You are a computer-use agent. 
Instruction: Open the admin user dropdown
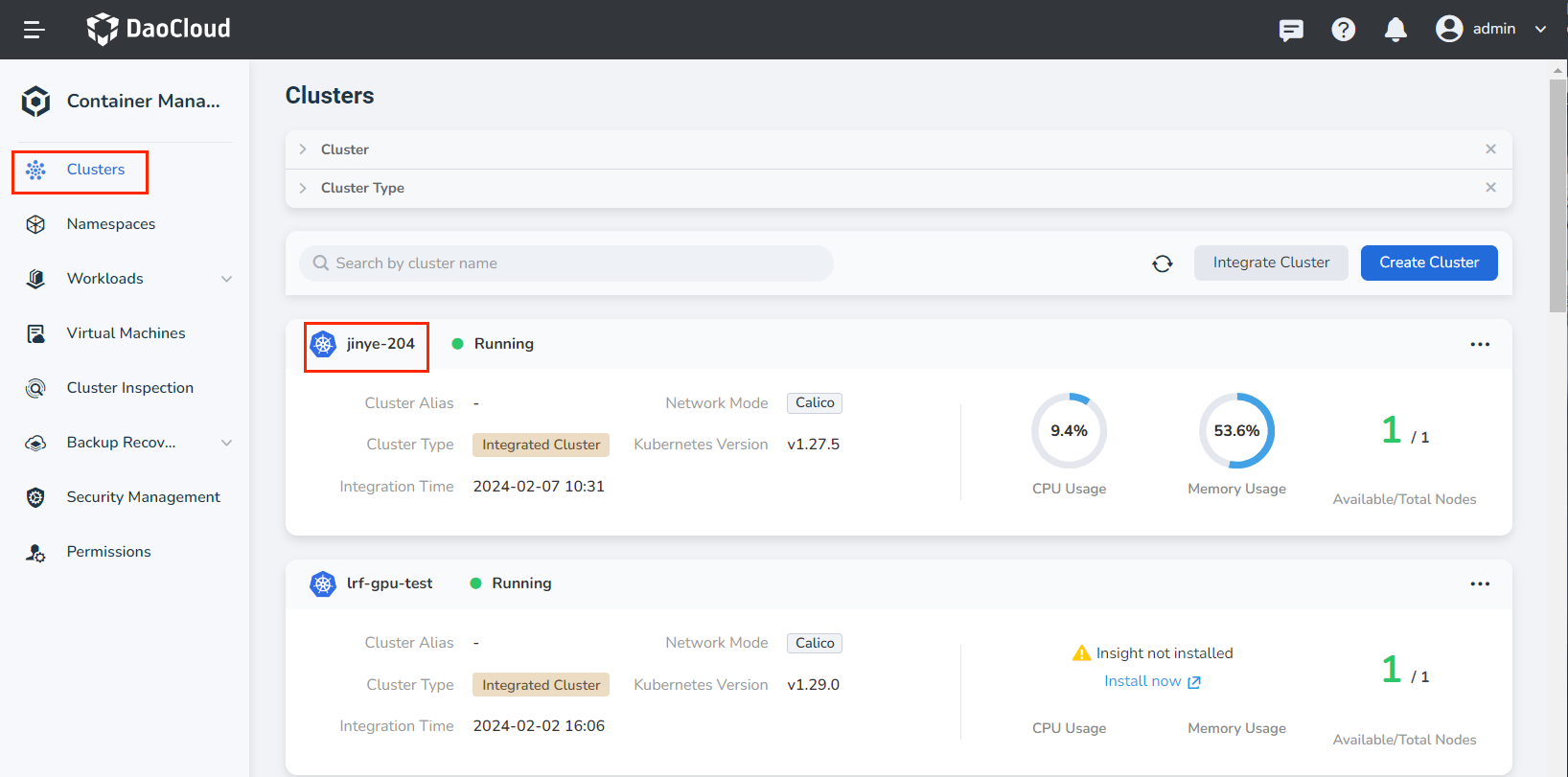click(x=1492, y=29)
